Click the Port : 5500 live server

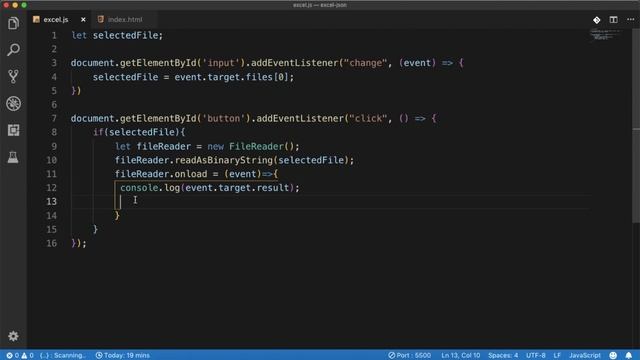(409, 356)
